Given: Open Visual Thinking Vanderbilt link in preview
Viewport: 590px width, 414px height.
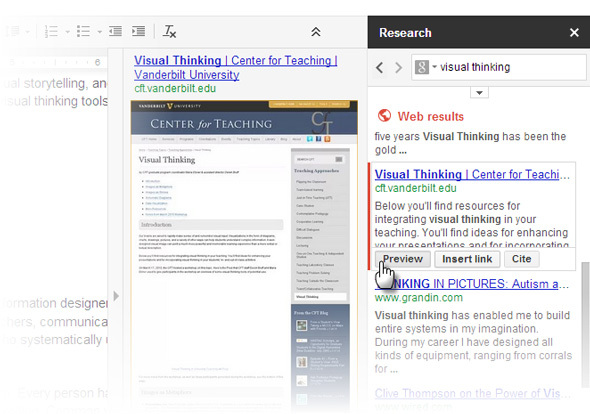Looking at the screenshot, I should 236,67.
